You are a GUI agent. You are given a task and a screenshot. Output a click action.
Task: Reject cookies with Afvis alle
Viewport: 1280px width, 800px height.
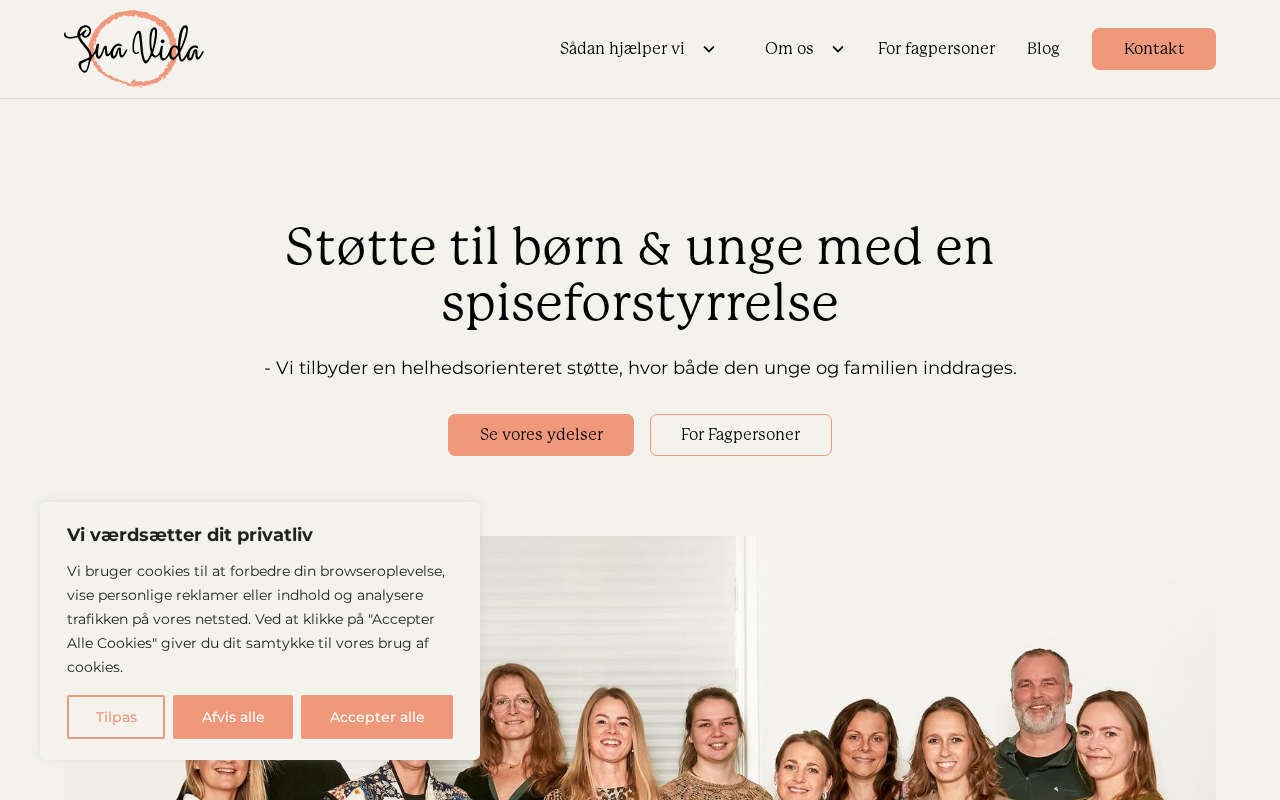(x=233, y=717)
